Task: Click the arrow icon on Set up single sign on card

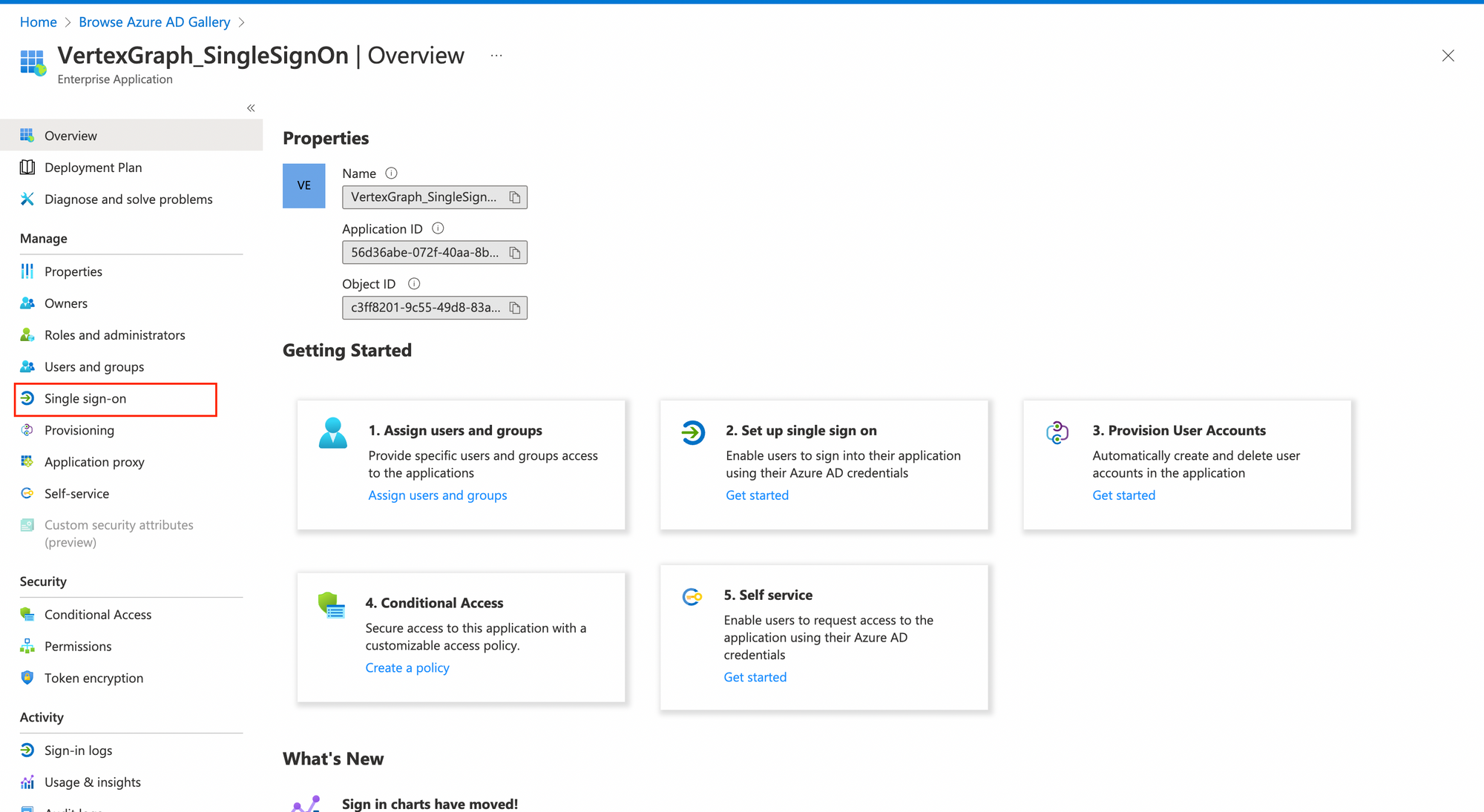Action: (x=693, y=432)
